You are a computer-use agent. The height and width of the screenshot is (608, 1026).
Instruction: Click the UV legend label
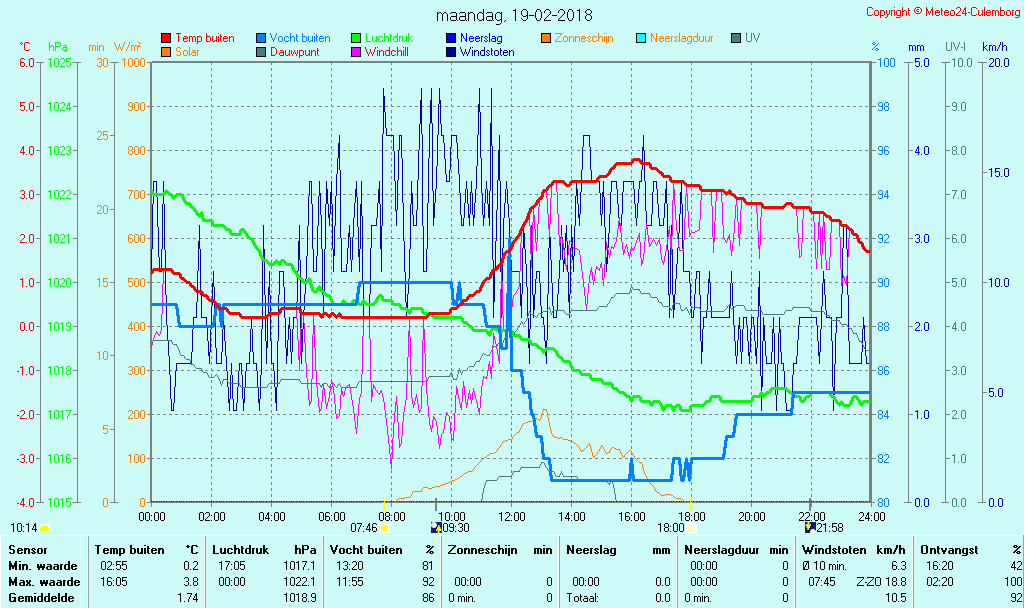[752, 38]
